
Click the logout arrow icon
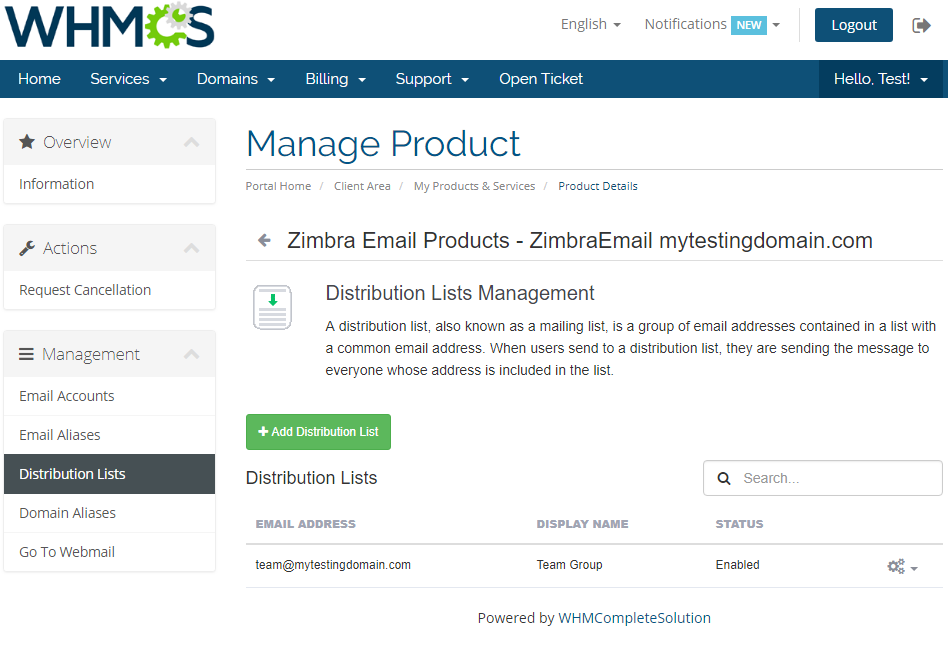pyautogui.click(x=921, y=25)
